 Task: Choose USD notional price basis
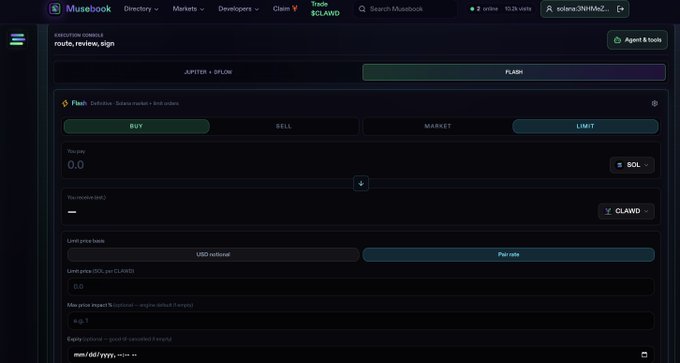tap(213, 255)
